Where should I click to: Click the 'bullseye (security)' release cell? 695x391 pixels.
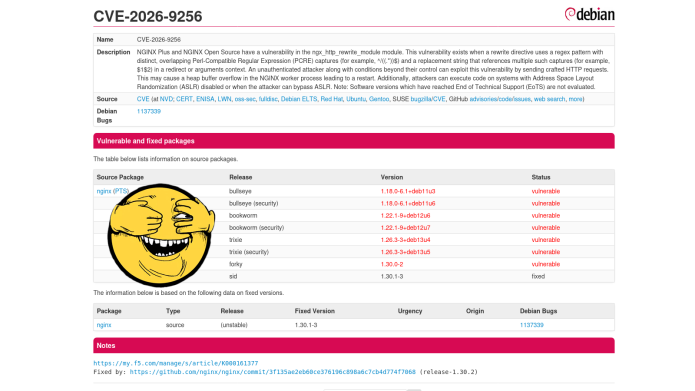click(x=254, y=203)
